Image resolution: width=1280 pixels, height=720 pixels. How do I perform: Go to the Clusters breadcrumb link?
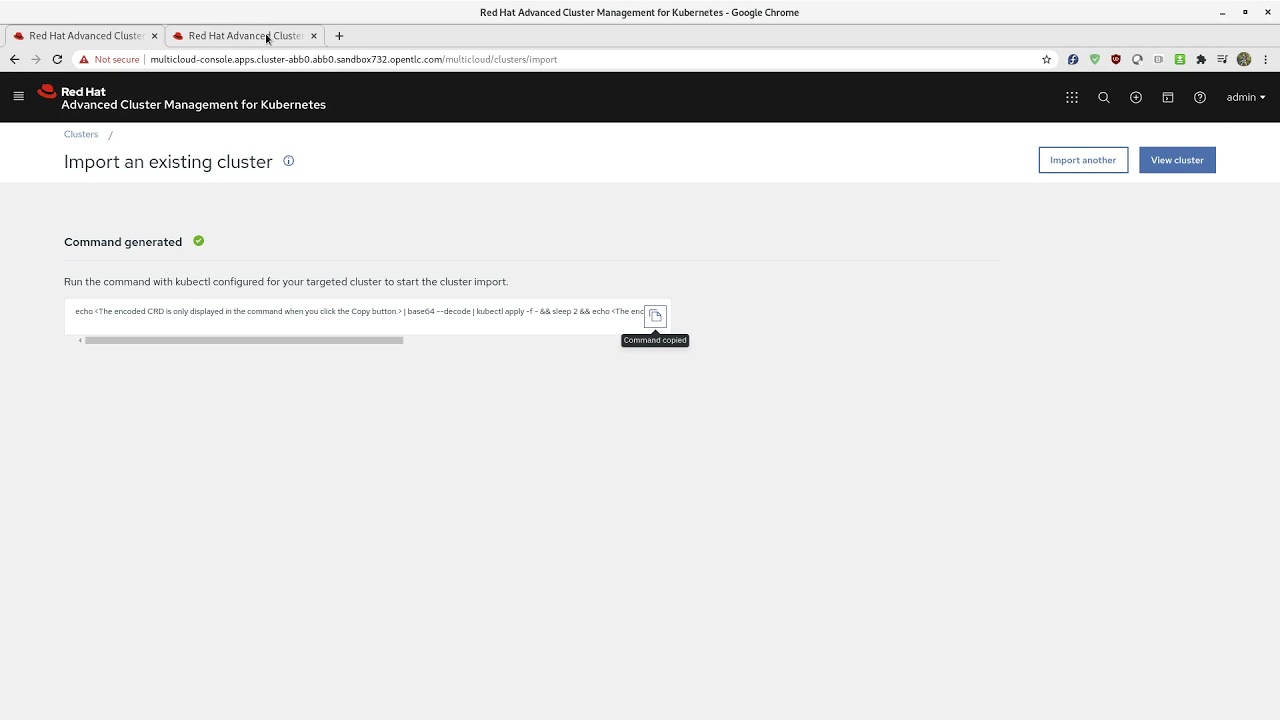pos(81,134)
